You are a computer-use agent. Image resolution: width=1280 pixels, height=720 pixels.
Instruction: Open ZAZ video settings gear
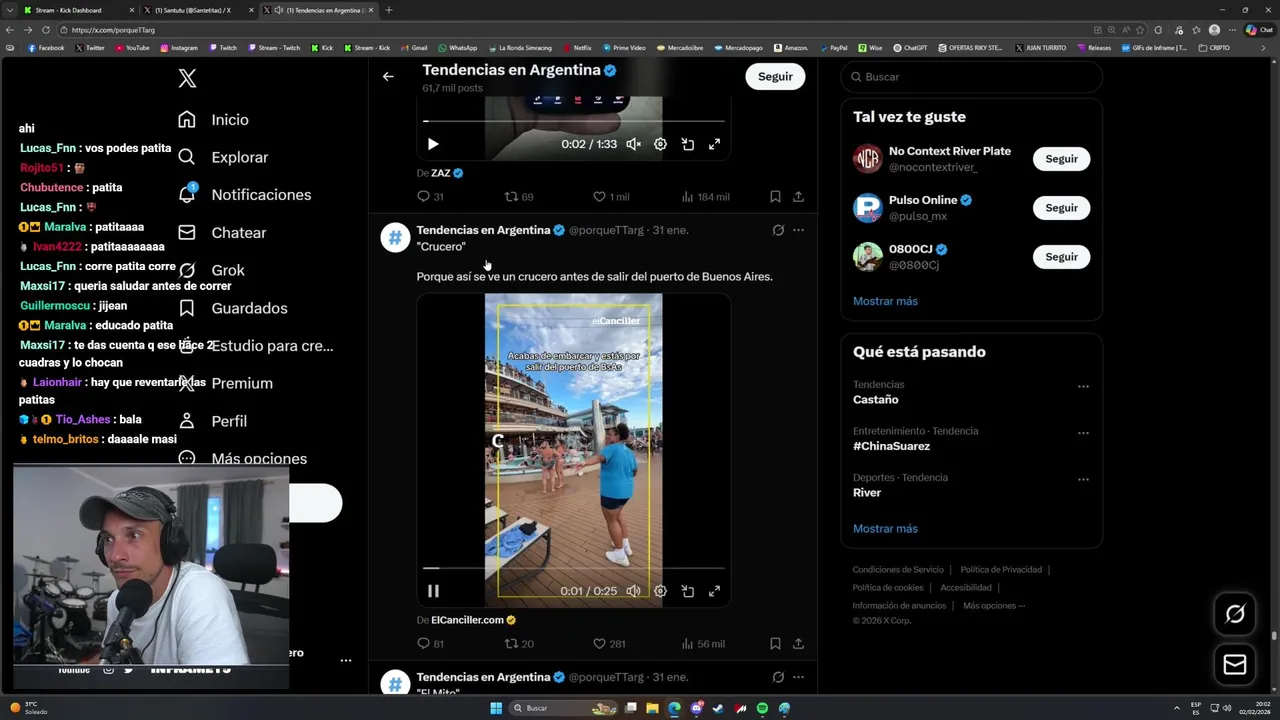(x=660, y=144)
